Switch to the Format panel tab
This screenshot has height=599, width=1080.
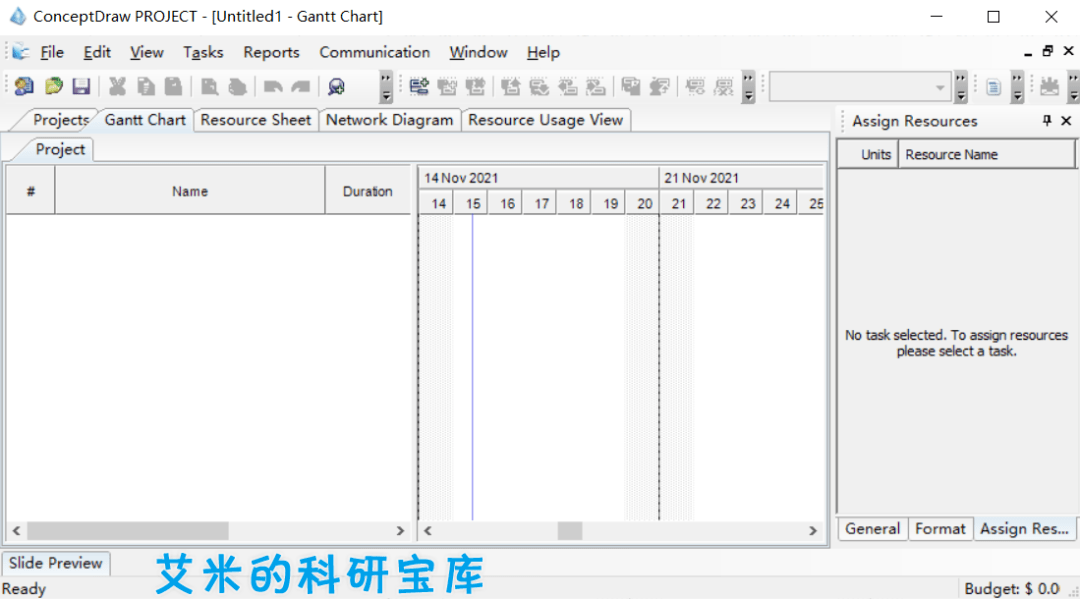point(940,529)
